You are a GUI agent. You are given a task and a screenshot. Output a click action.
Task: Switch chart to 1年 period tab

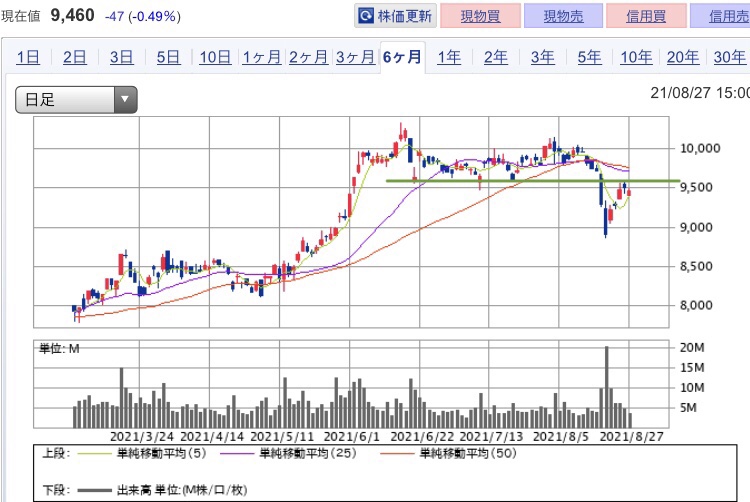click(x=449, y=57)
